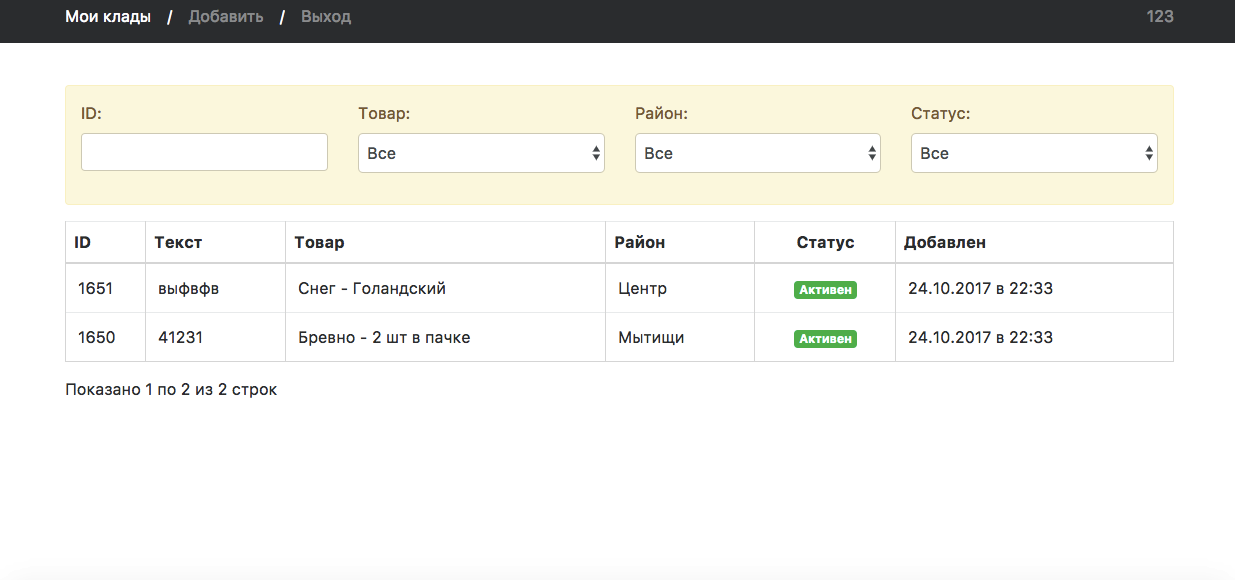
Task: Sort table by ID column header
Action: point(83,242)
